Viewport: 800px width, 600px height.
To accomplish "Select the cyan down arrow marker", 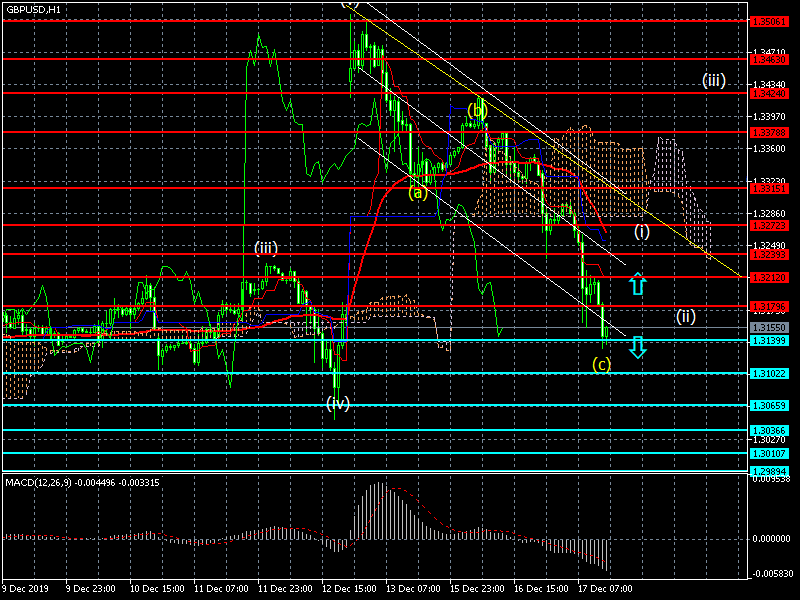I will point(638,347).
